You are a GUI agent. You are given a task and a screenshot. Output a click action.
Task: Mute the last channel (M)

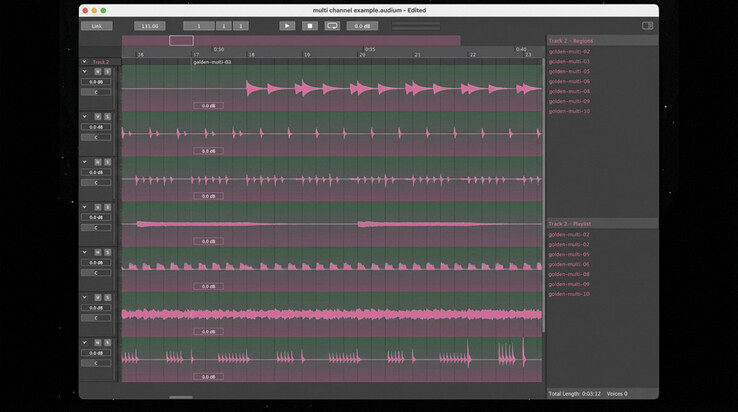tap(97, 343)
